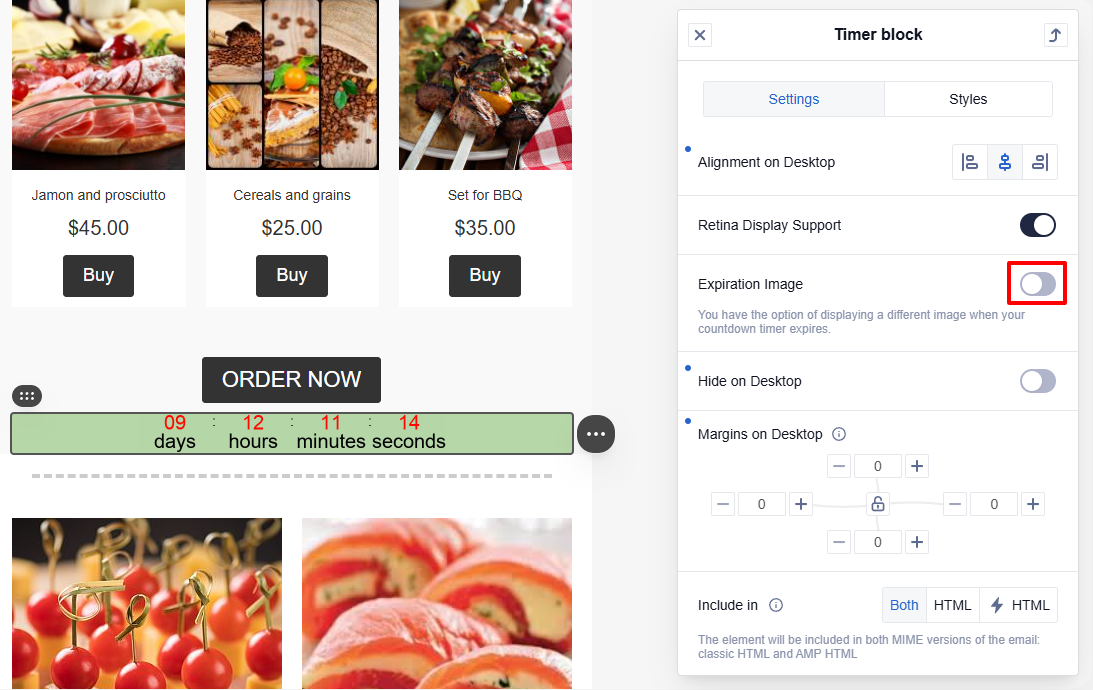Open the timer block three-dots options
Screen dimensions: 1093x690
coord(596,434)
